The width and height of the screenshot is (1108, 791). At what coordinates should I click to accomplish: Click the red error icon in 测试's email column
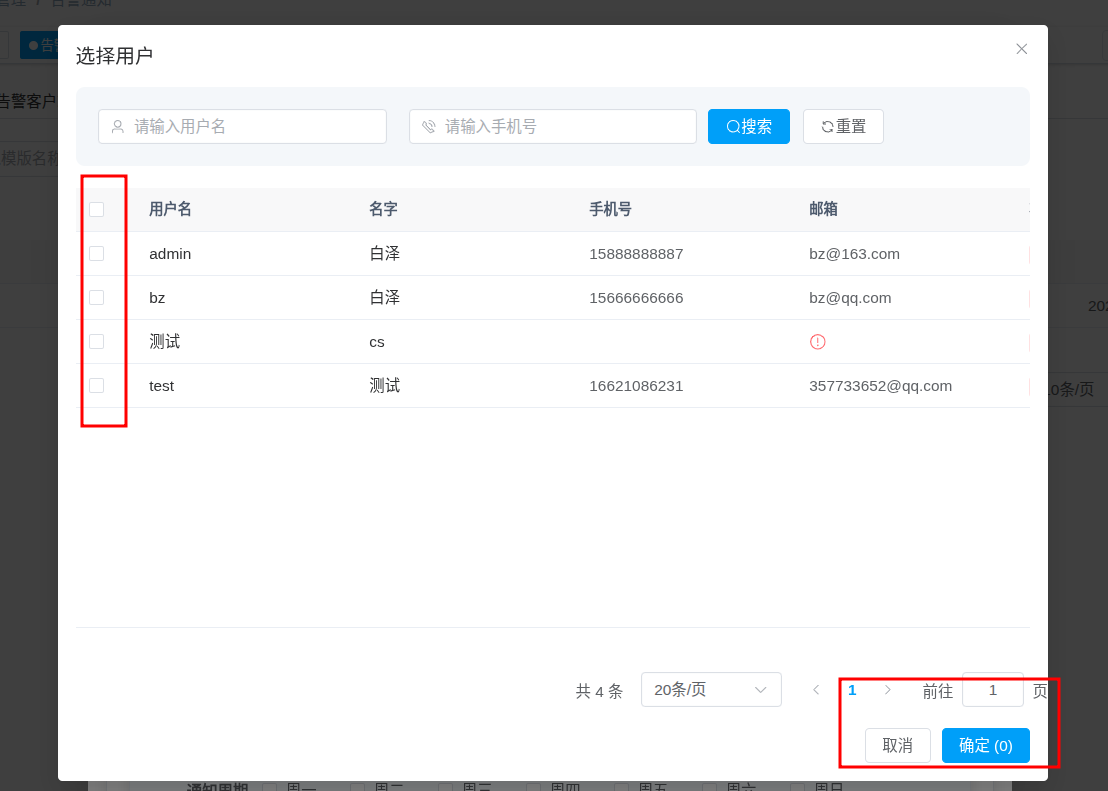(818, 341)
